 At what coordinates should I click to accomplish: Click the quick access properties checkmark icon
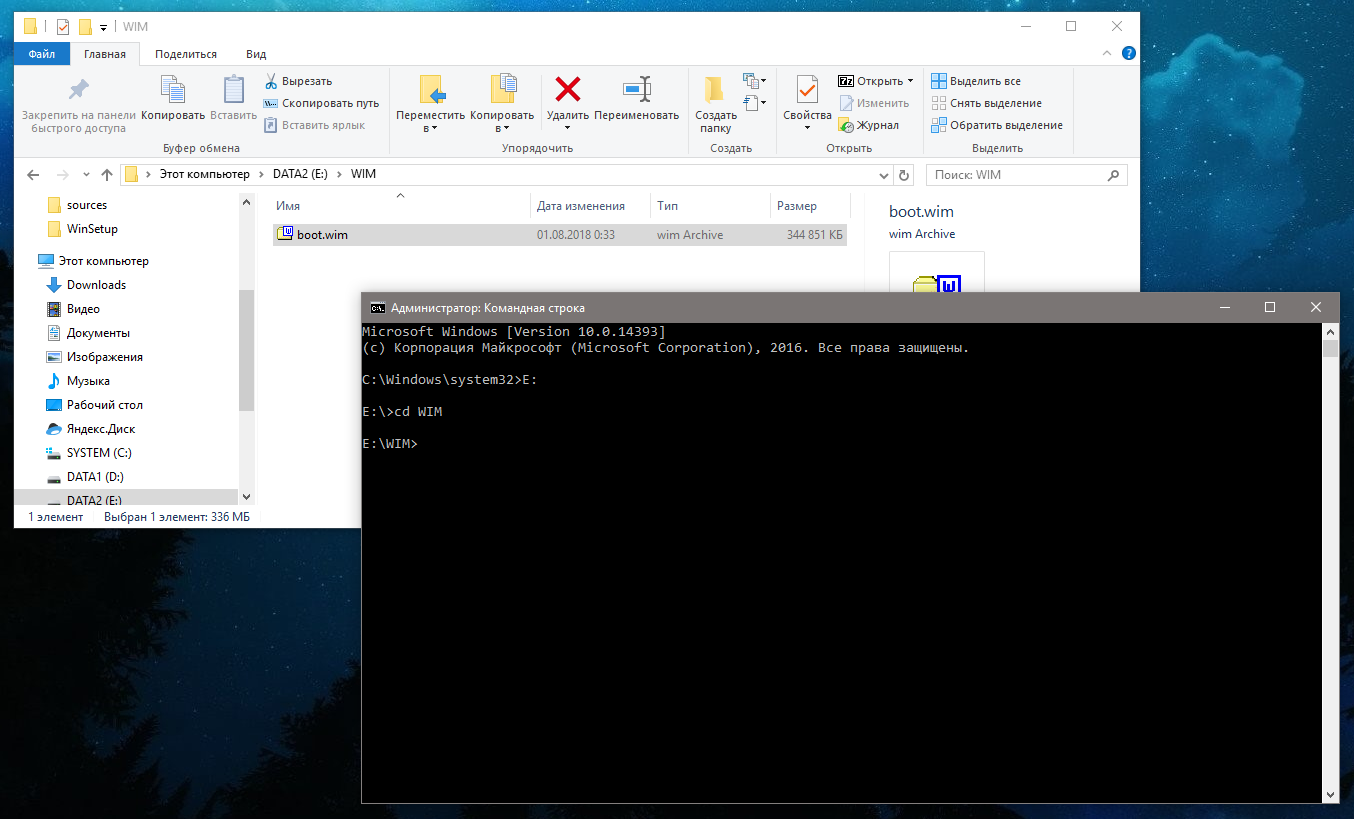click(x=62, y=27)
